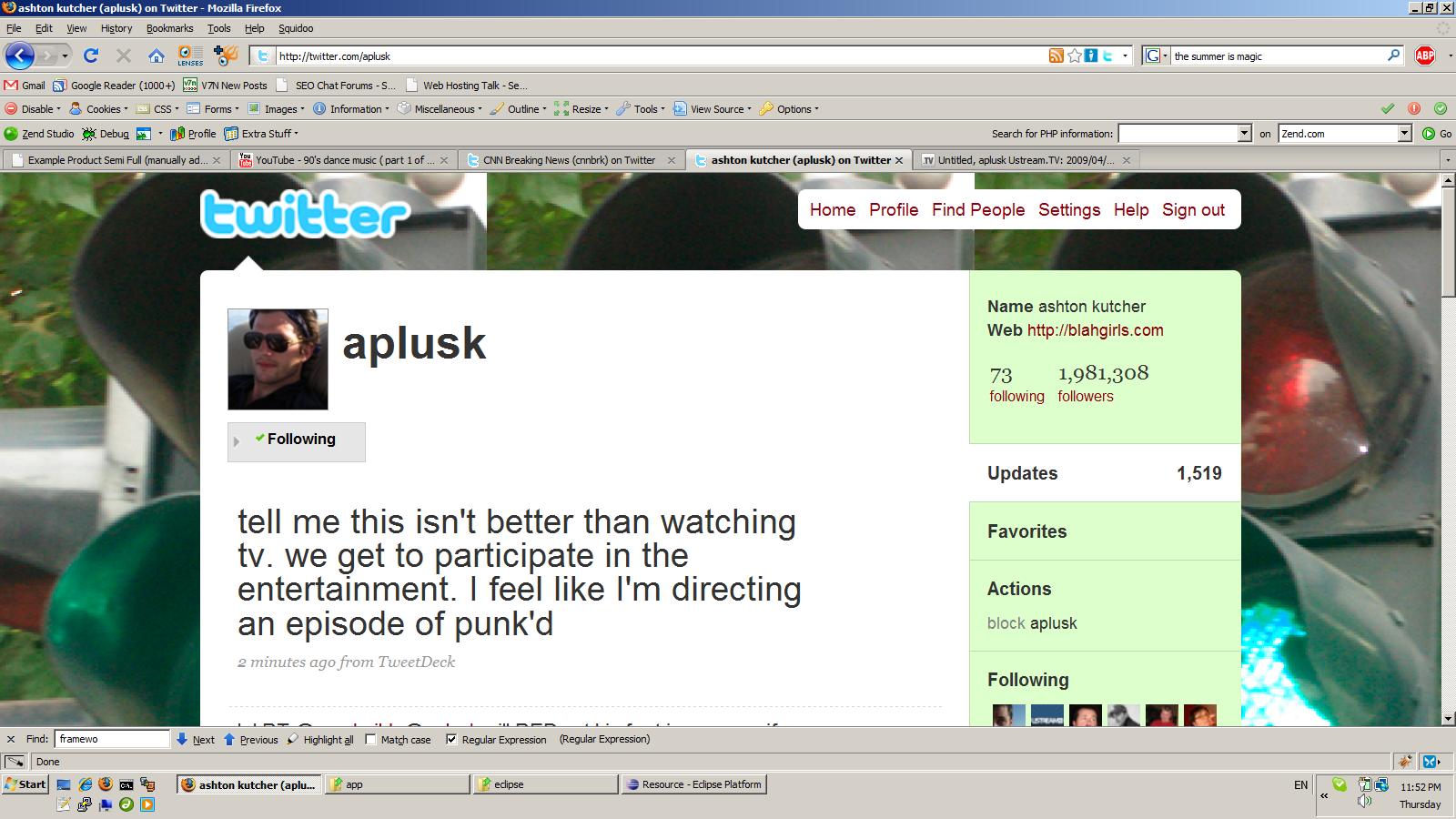
Task: Open the History menu
Action: 116,28
